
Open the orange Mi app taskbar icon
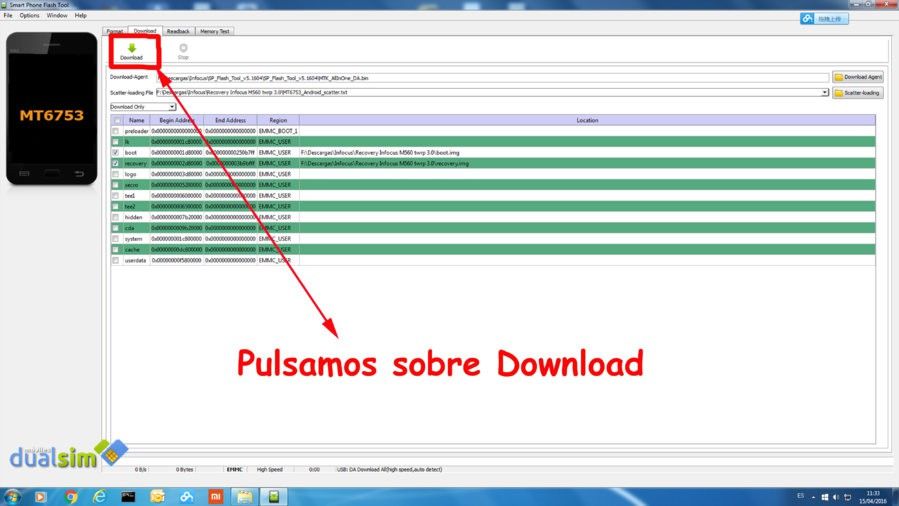pyautogui.click(x=216, y=497)
